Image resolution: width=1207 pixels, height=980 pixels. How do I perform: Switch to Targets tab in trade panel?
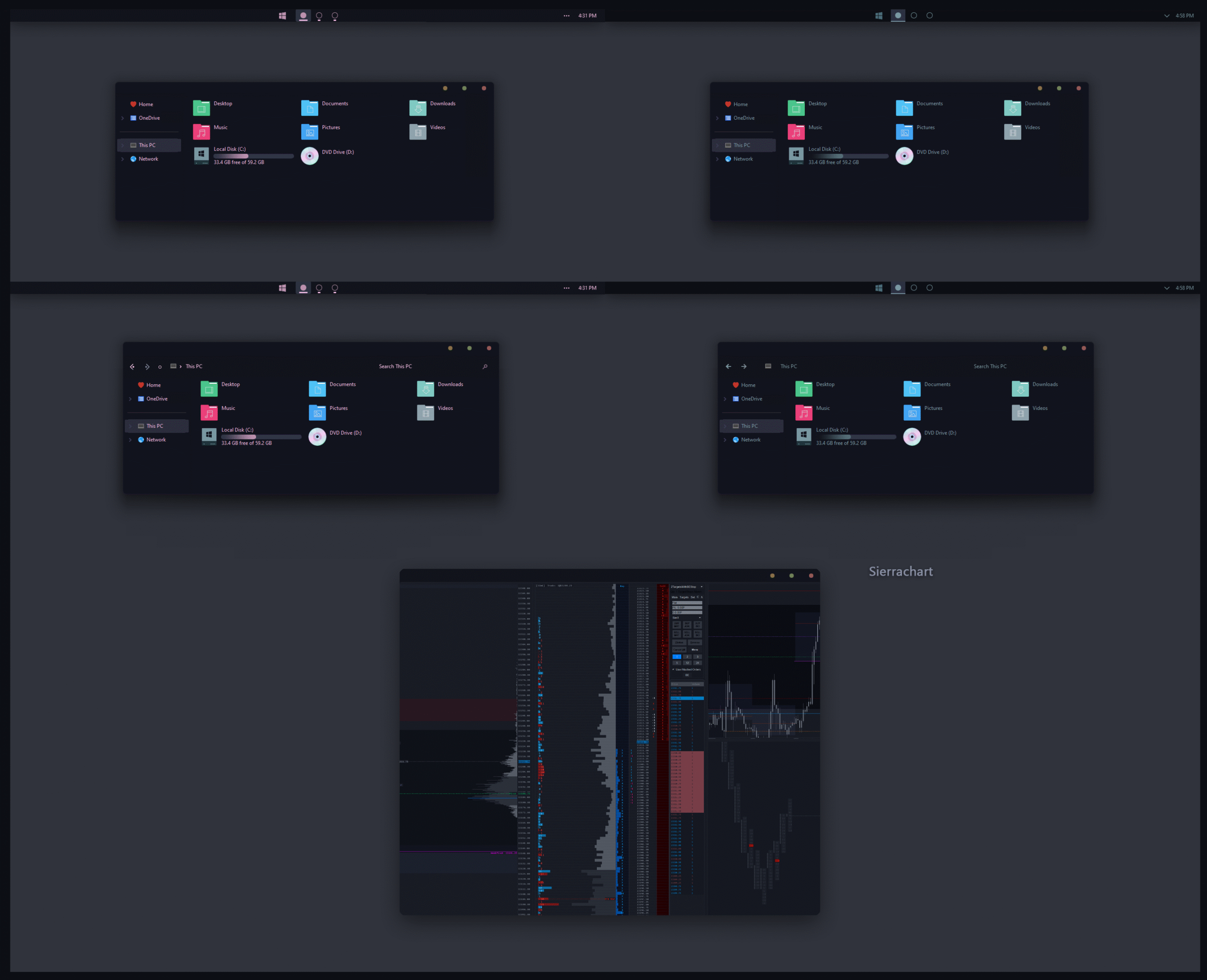[x=684, y=597]
